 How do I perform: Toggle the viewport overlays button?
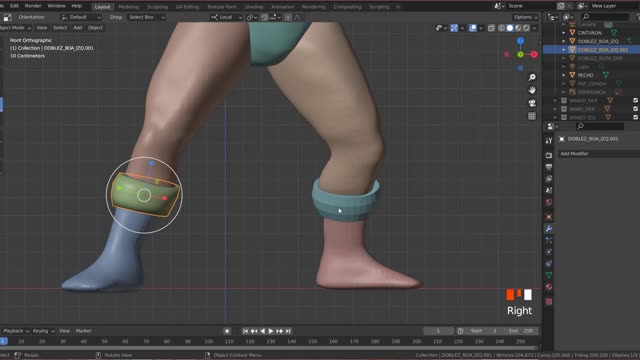tap(473, 28)
